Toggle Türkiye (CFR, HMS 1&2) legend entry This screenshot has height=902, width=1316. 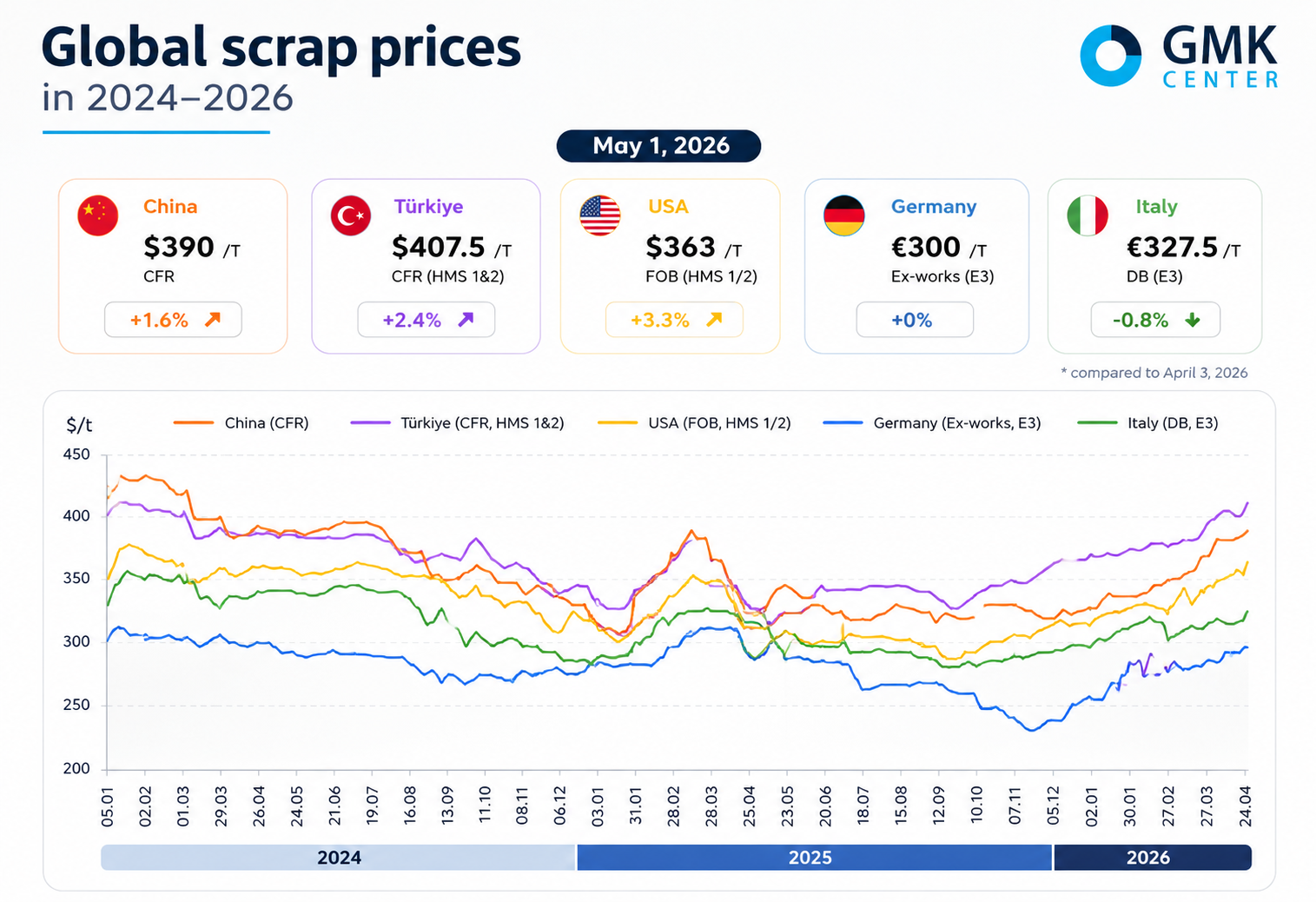click(458, 423)
